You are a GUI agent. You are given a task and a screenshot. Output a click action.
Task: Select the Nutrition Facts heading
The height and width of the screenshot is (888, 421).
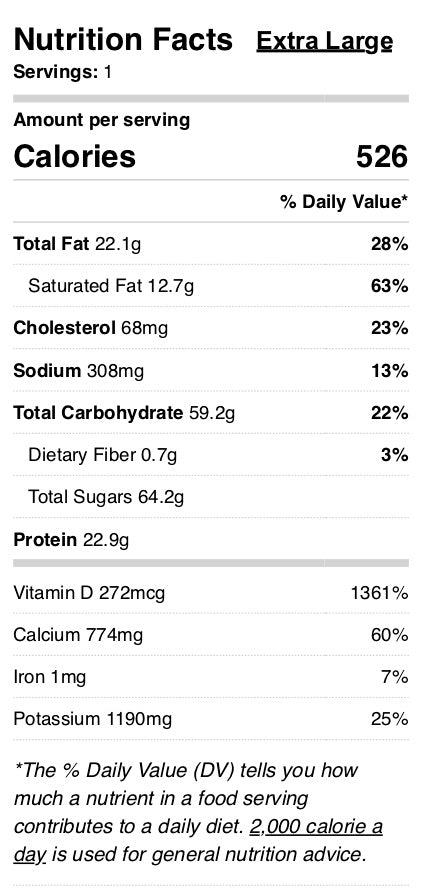coord(123,40)
